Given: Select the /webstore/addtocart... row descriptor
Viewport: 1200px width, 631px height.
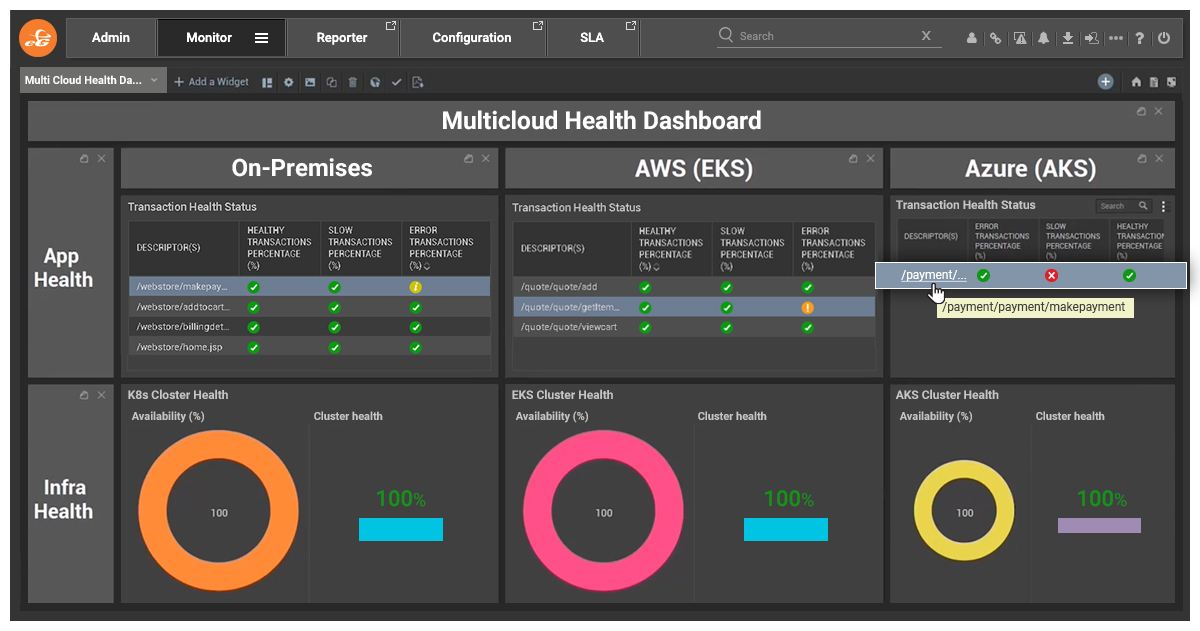Looking at the screenshot, I should pos(181,307).
